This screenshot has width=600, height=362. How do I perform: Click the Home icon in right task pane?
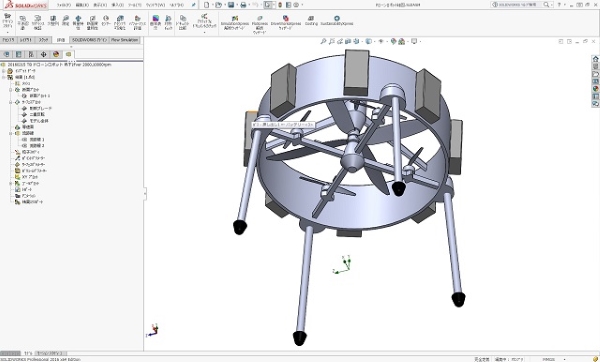[595, 59]
